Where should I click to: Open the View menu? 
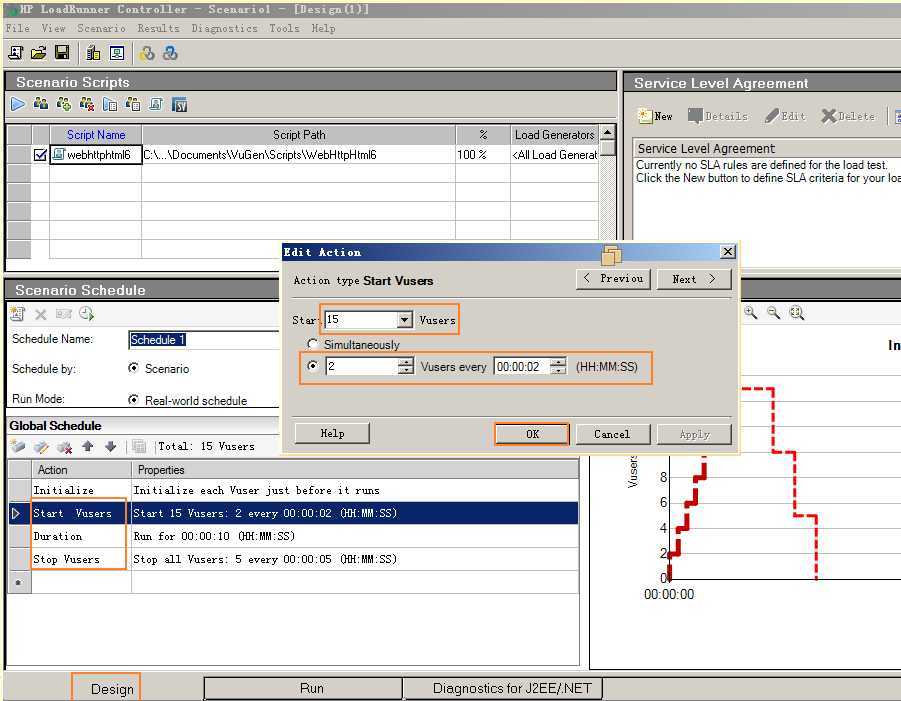[53, 28]
